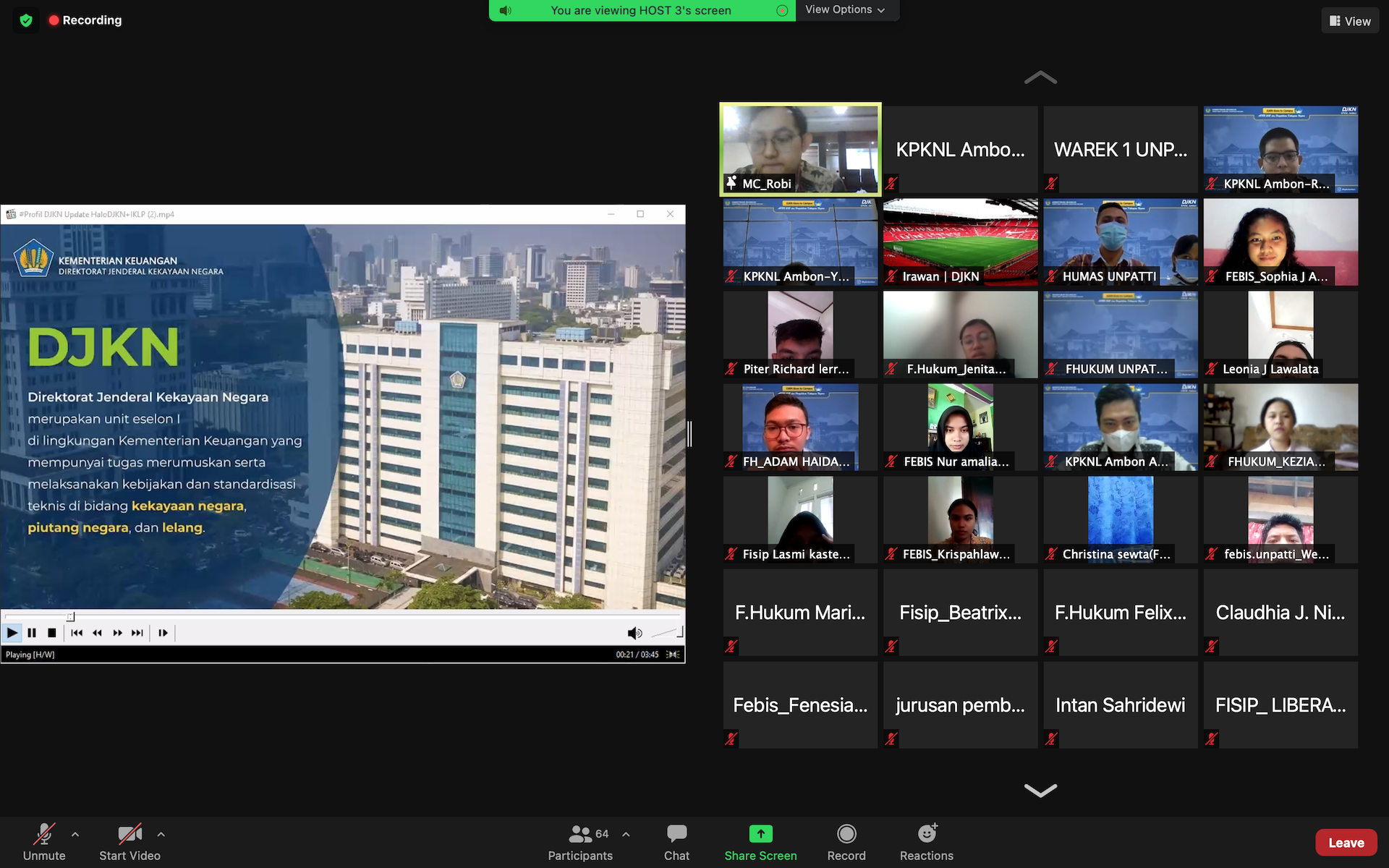Click the red Leave button

point(1346,843)
